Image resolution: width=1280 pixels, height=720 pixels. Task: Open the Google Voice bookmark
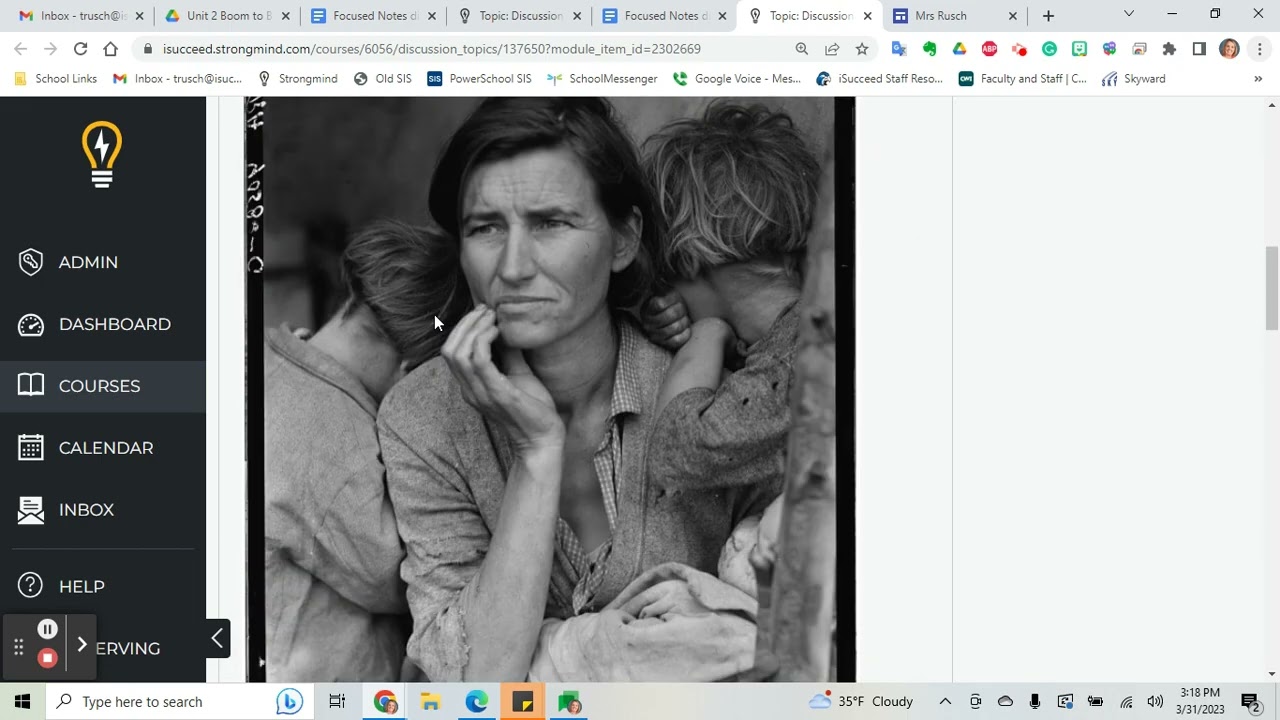pos(737,79)
